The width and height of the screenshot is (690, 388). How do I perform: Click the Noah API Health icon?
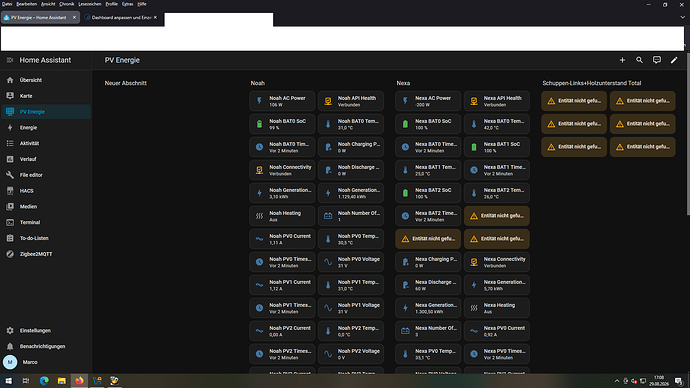(x=328, y=101)
